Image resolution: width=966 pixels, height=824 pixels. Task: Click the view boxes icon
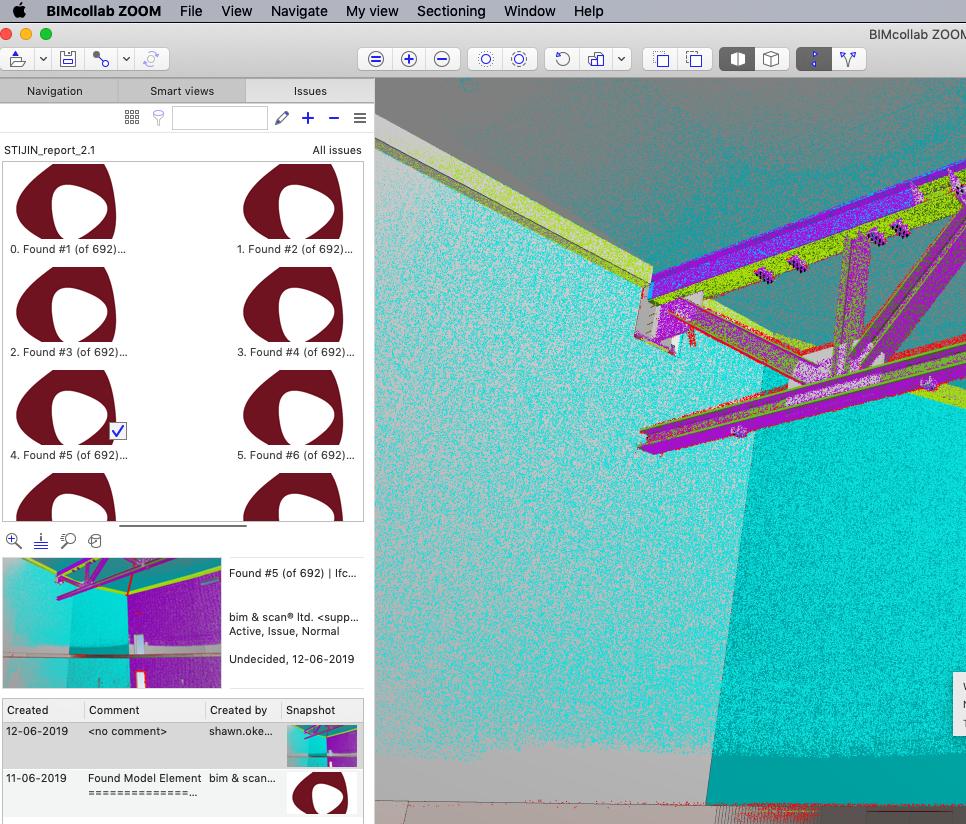pos(596,59)
